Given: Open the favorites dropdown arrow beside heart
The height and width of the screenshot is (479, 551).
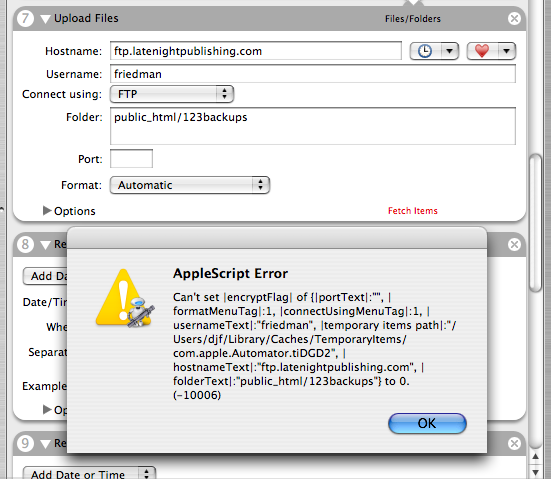Looking at the screenshot, I should [506, 51].
